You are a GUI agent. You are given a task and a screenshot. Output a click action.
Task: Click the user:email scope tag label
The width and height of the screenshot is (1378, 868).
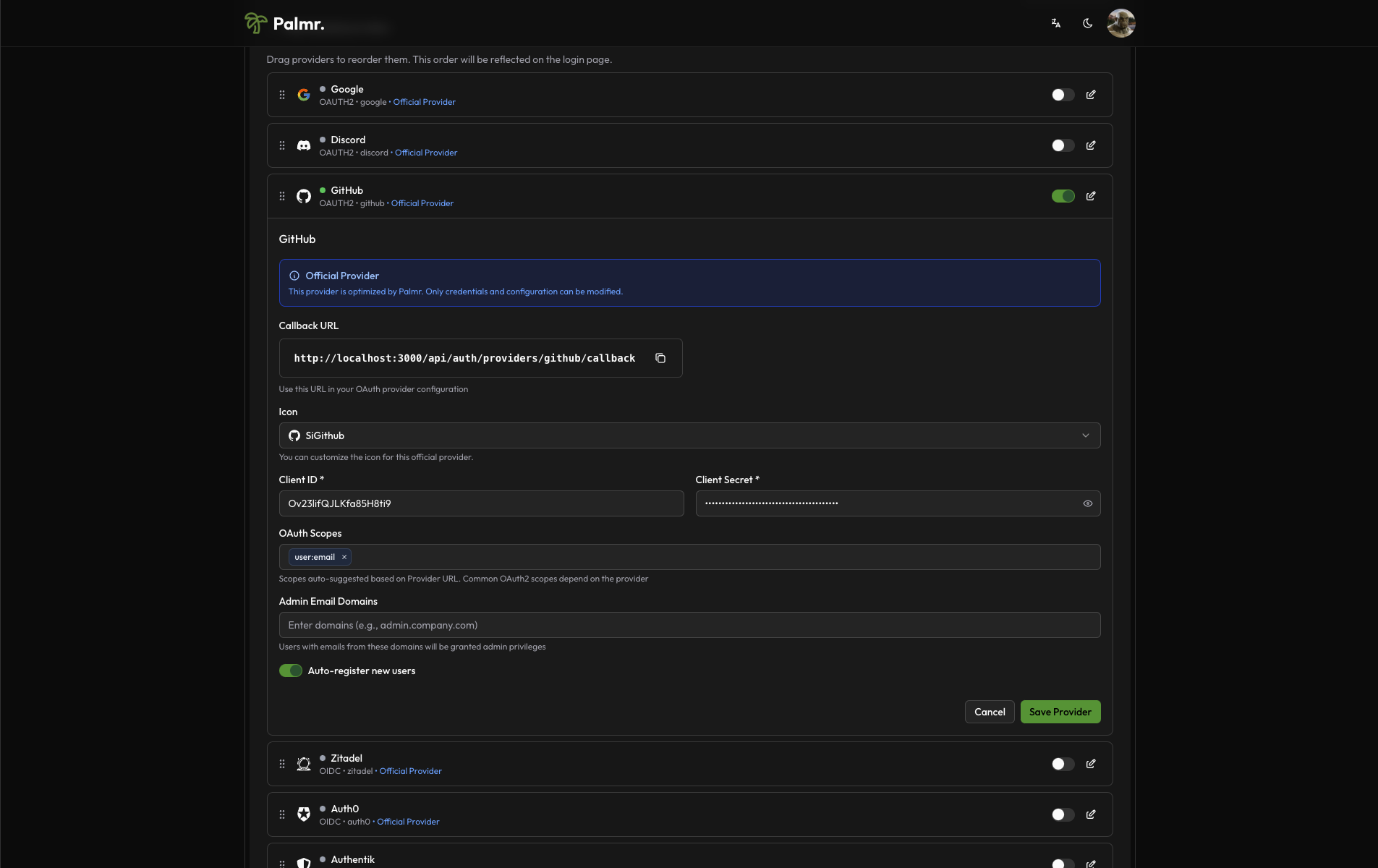click(x=315, y=557)
